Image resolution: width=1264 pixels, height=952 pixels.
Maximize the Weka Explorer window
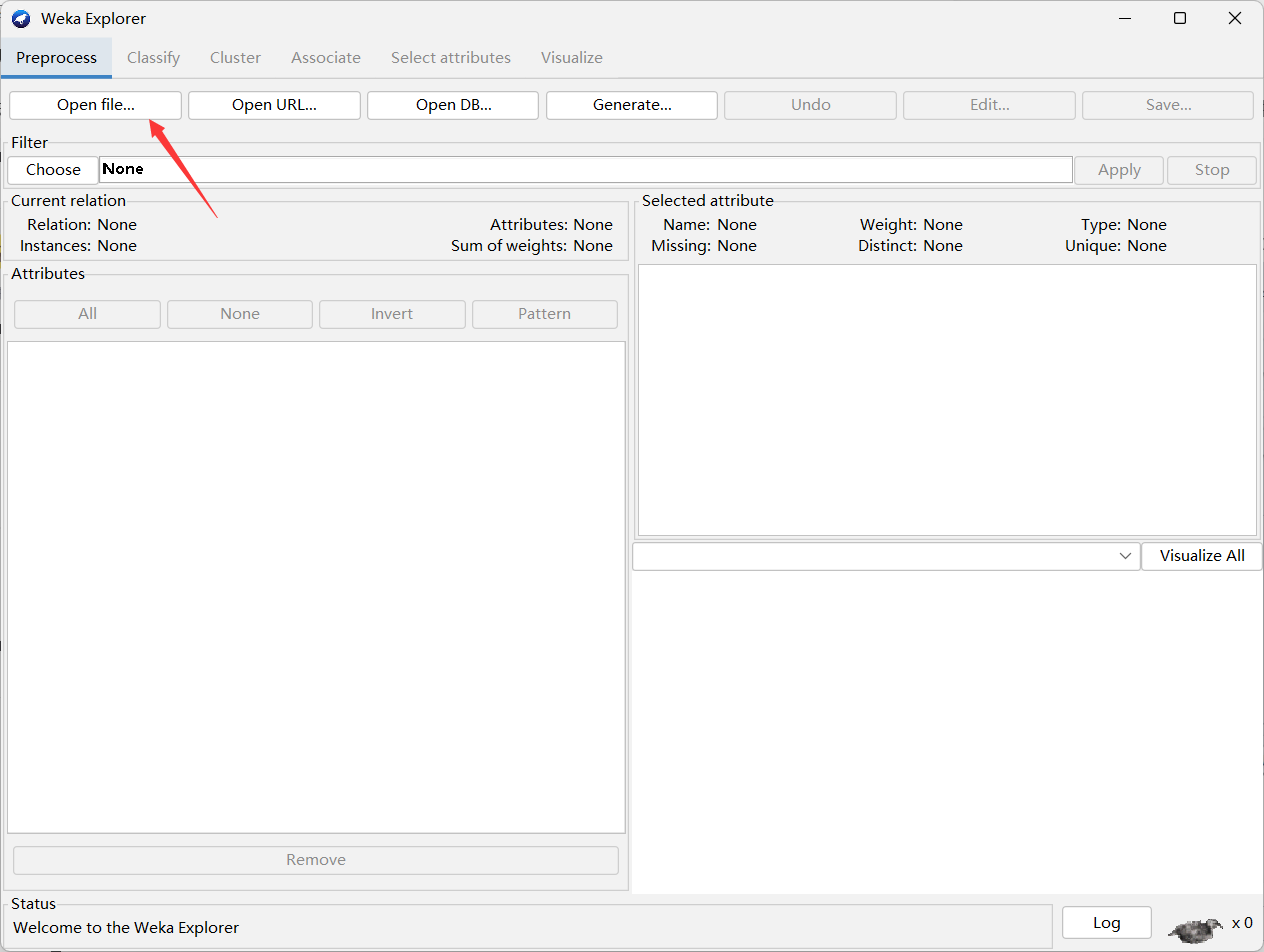(1180, 19)
